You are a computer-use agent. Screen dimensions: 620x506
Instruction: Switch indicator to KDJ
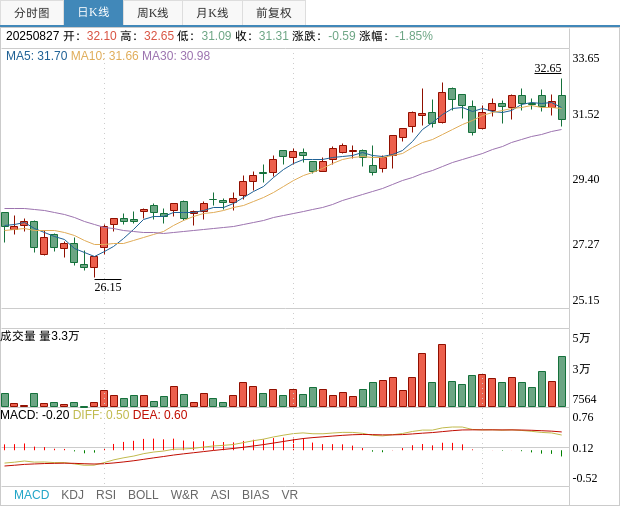(x=72, y=495)
